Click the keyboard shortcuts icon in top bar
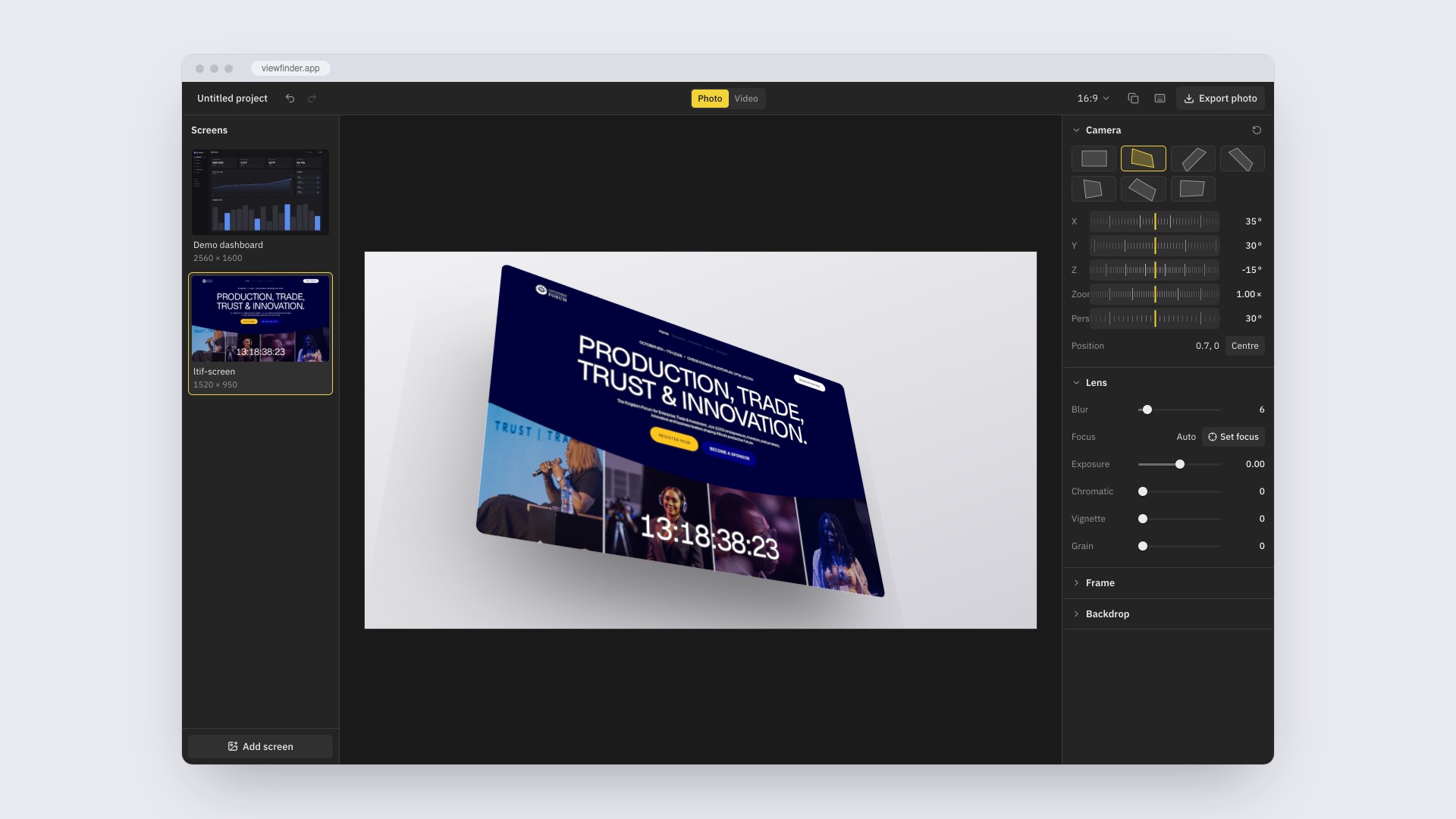This screenshot has height=819, width=1456. (x=1159, y=99)
